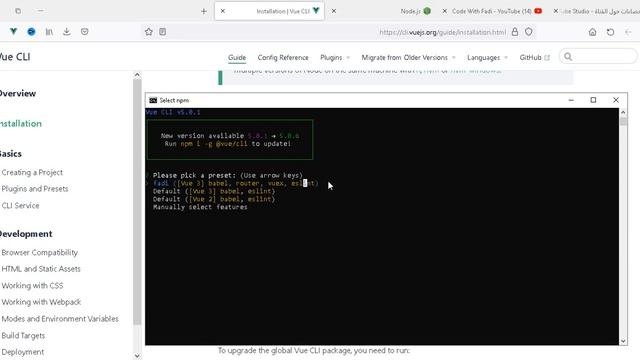Click the blue round extension icon

(x=31, y=31)
